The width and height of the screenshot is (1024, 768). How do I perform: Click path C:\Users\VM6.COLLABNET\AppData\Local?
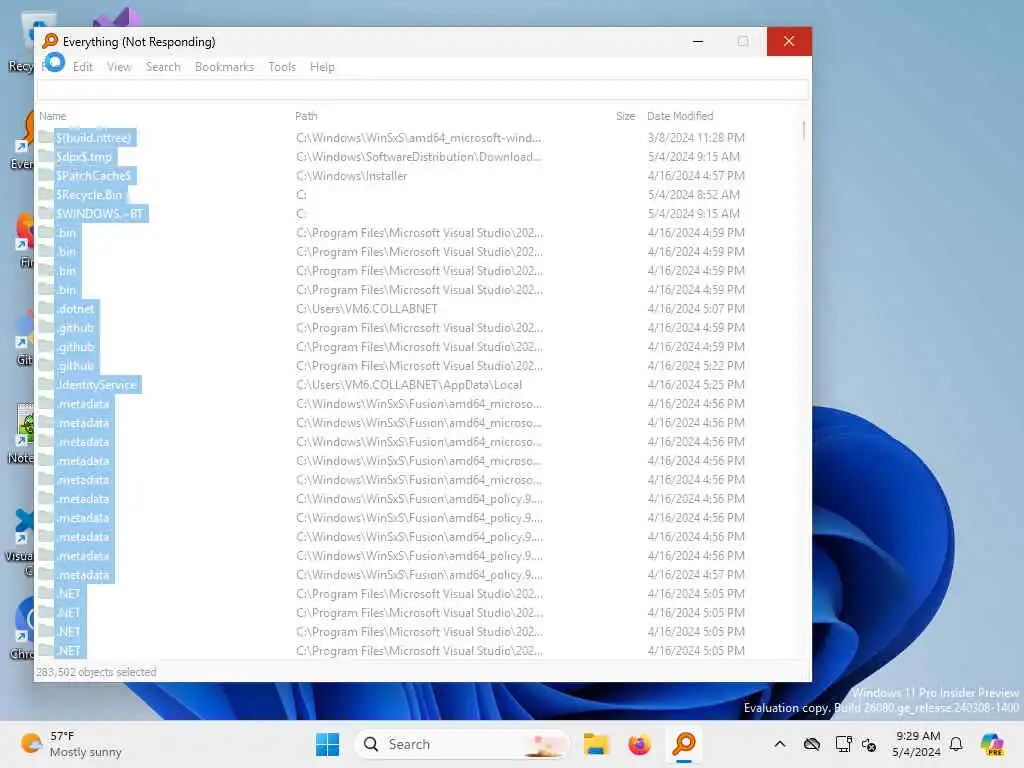tap(409, 385)
